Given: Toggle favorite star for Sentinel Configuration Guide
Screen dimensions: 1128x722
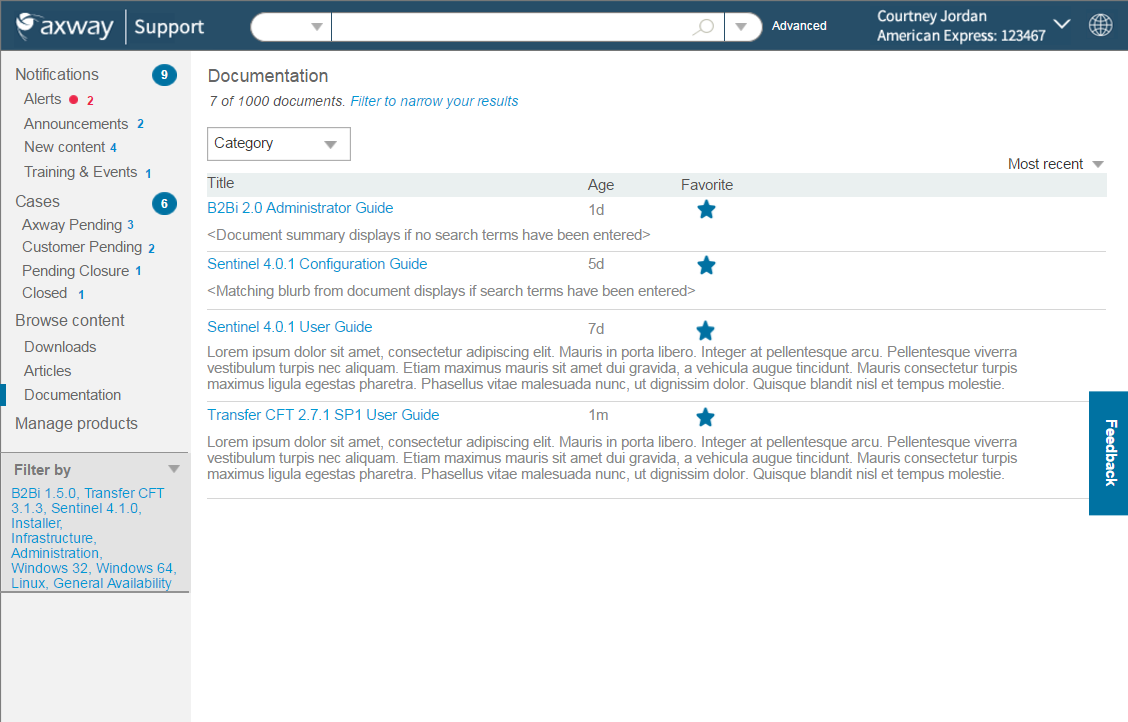Looking at the screenshot, I should pos(706,265).
